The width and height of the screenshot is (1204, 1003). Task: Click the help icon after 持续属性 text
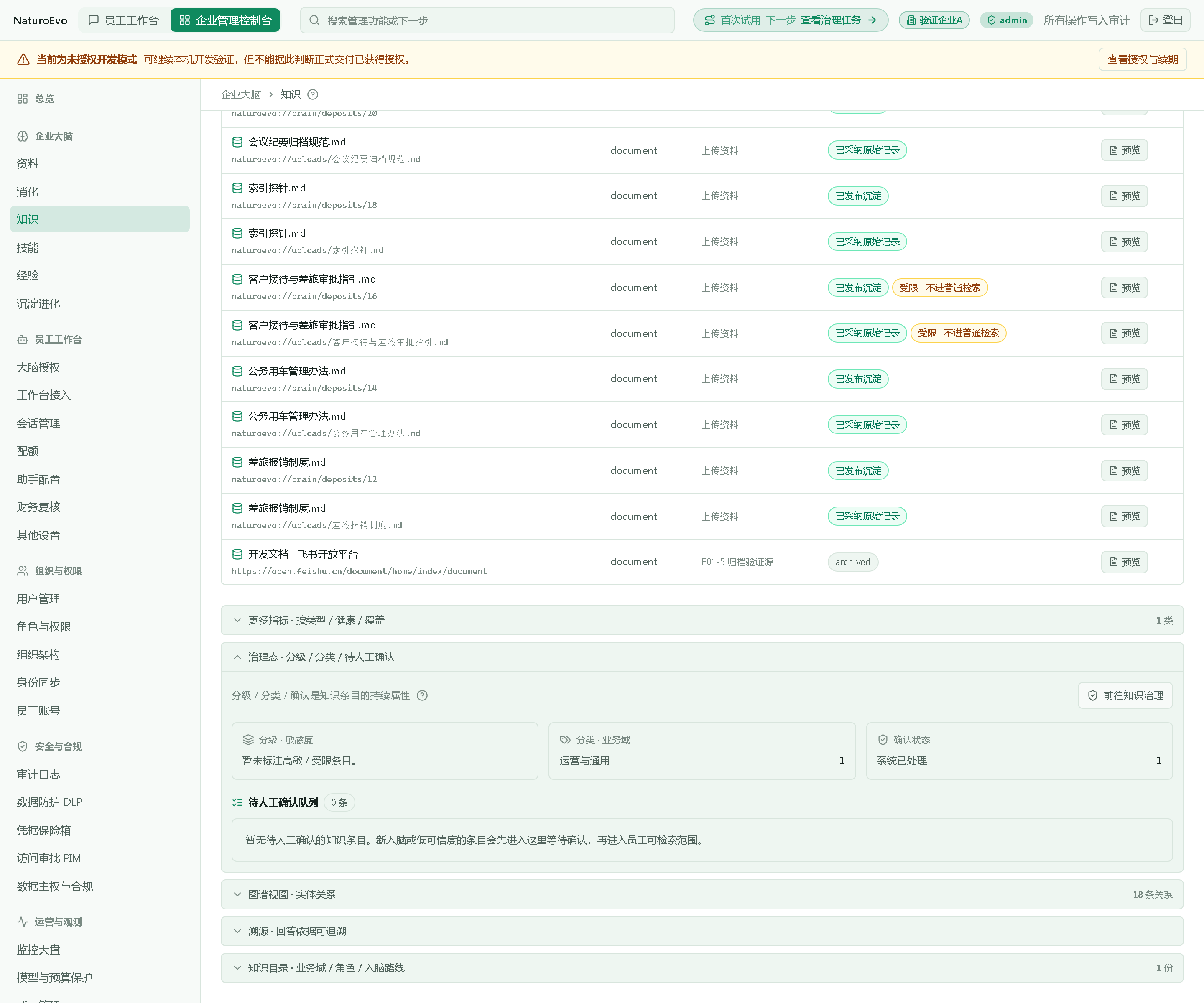[x=422, y=695]
